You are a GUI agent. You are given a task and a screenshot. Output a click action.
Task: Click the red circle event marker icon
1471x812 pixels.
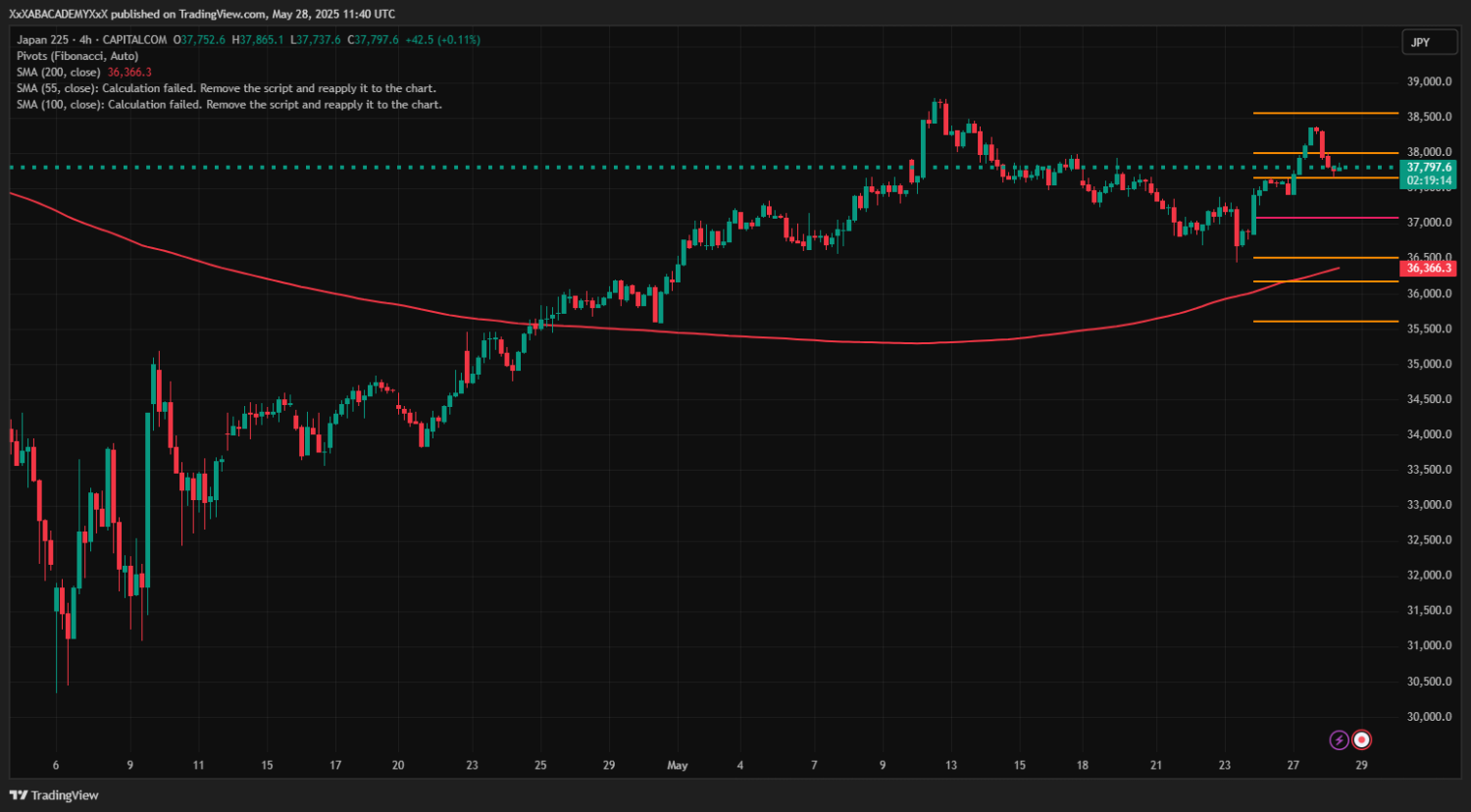tap(1361, 739)
